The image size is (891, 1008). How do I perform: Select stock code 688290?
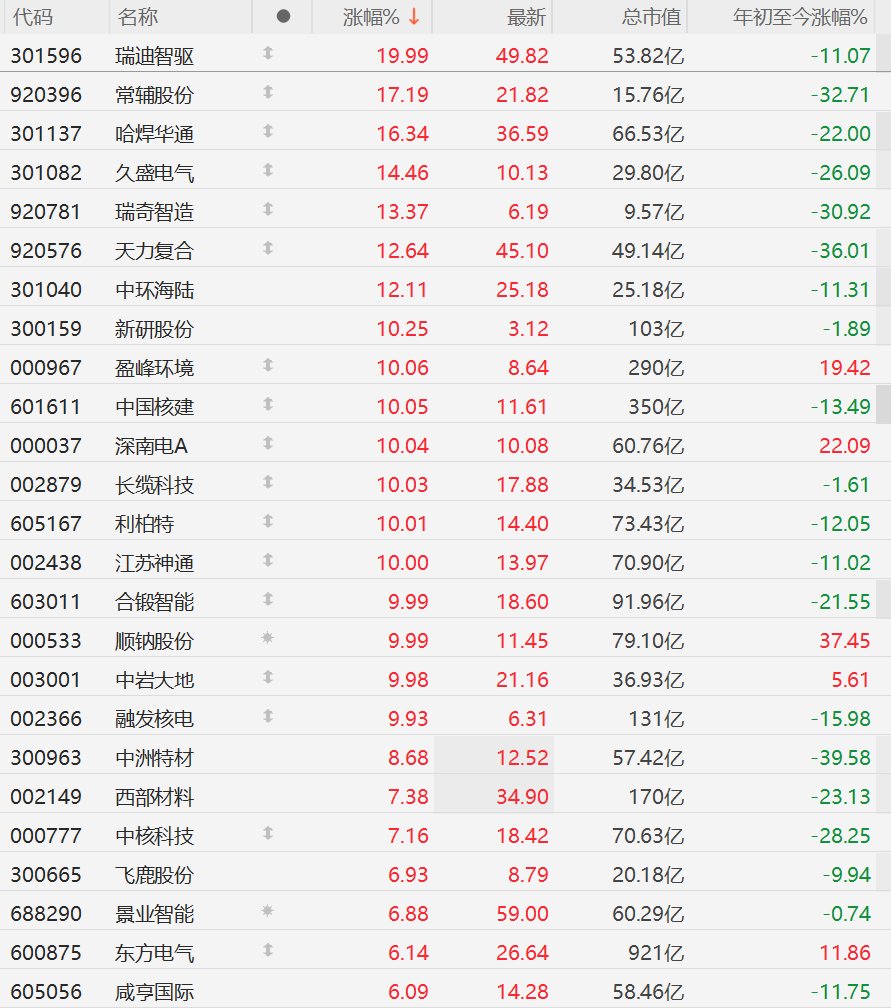tap(46, 914)
